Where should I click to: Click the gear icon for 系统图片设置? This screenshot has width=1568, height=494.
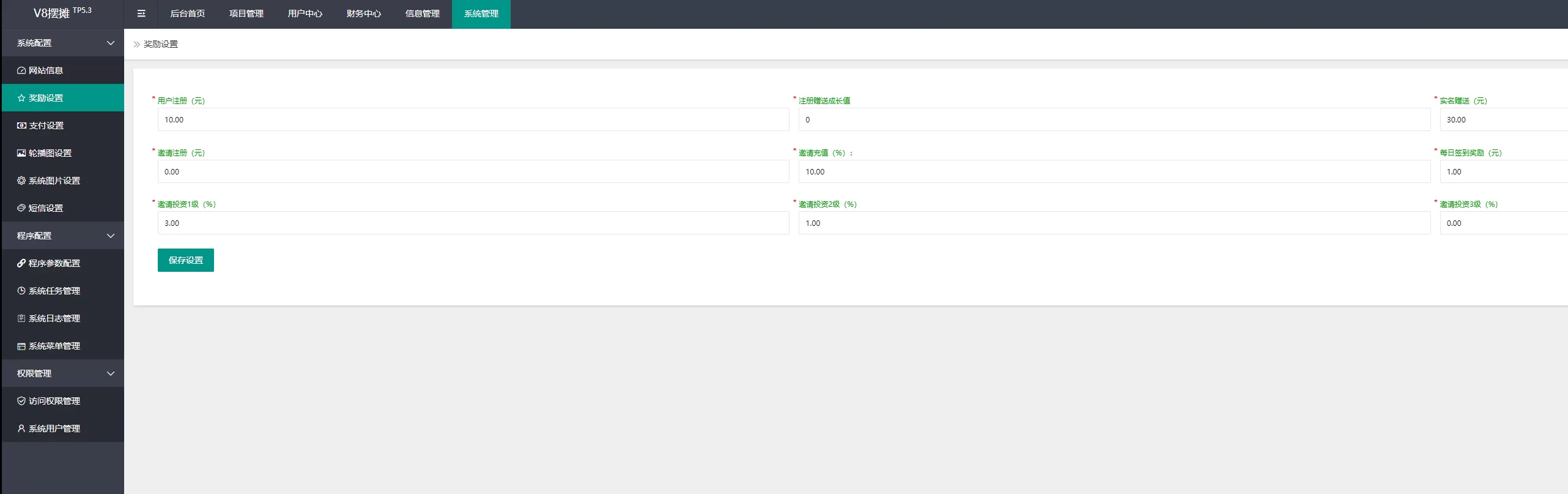tap(21, 181)
